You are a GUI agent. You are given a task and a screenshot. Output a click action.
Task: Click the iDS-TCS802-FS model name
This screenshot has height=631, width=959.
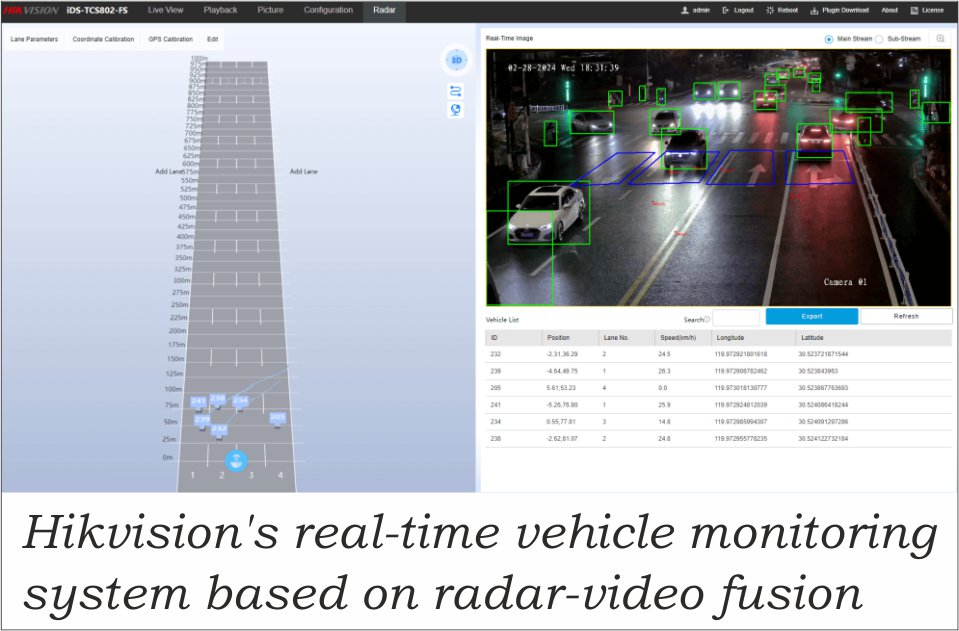point(97,10)
